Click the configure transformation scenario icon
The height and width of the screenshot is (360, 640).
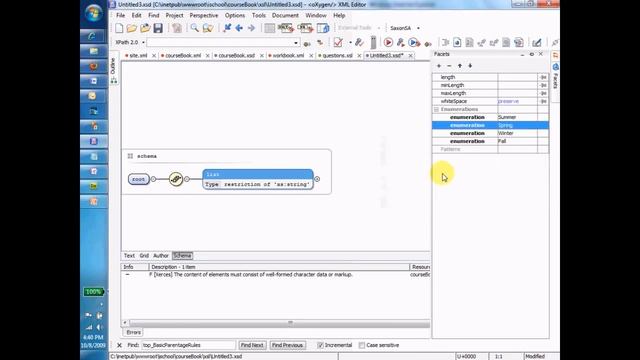coord(400,42)
